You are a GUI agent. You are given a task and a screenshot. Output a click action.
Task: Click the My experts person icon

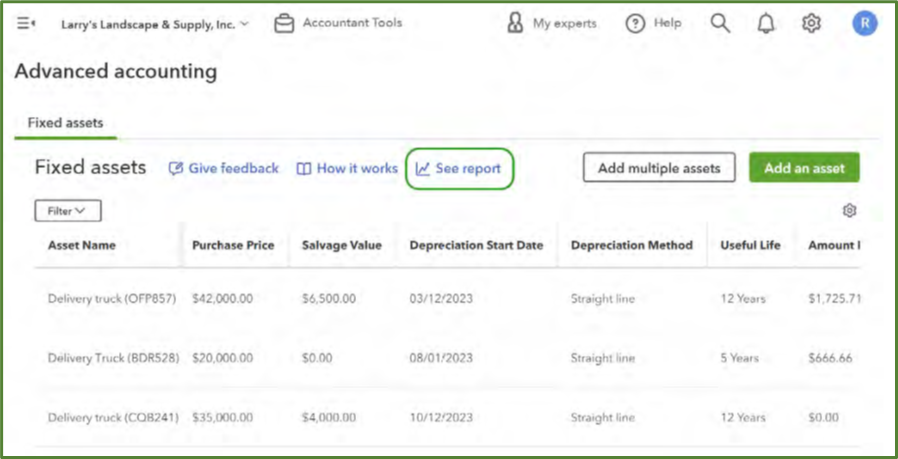tap(515, 24)
